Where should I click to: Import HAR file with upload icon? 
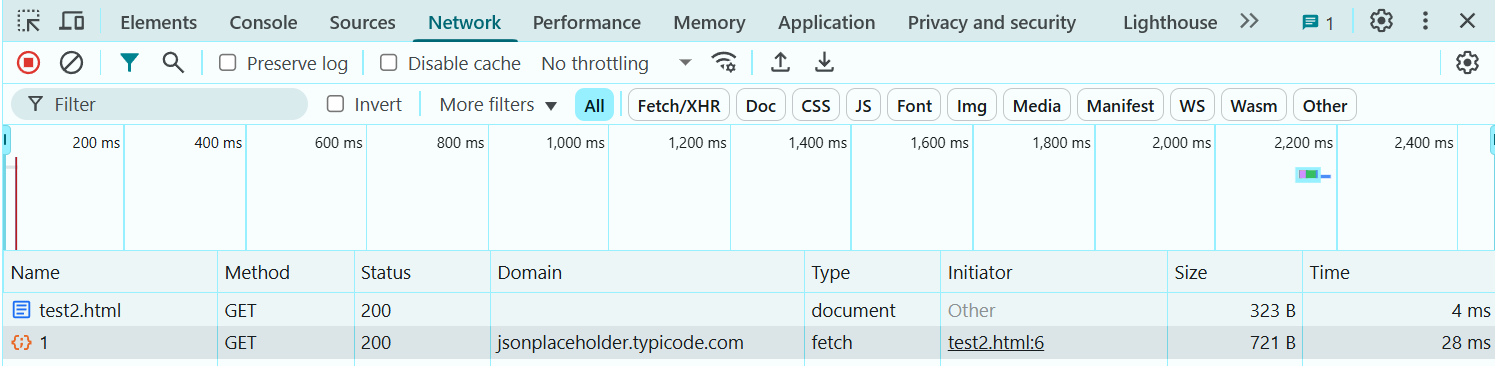(780, 63)
